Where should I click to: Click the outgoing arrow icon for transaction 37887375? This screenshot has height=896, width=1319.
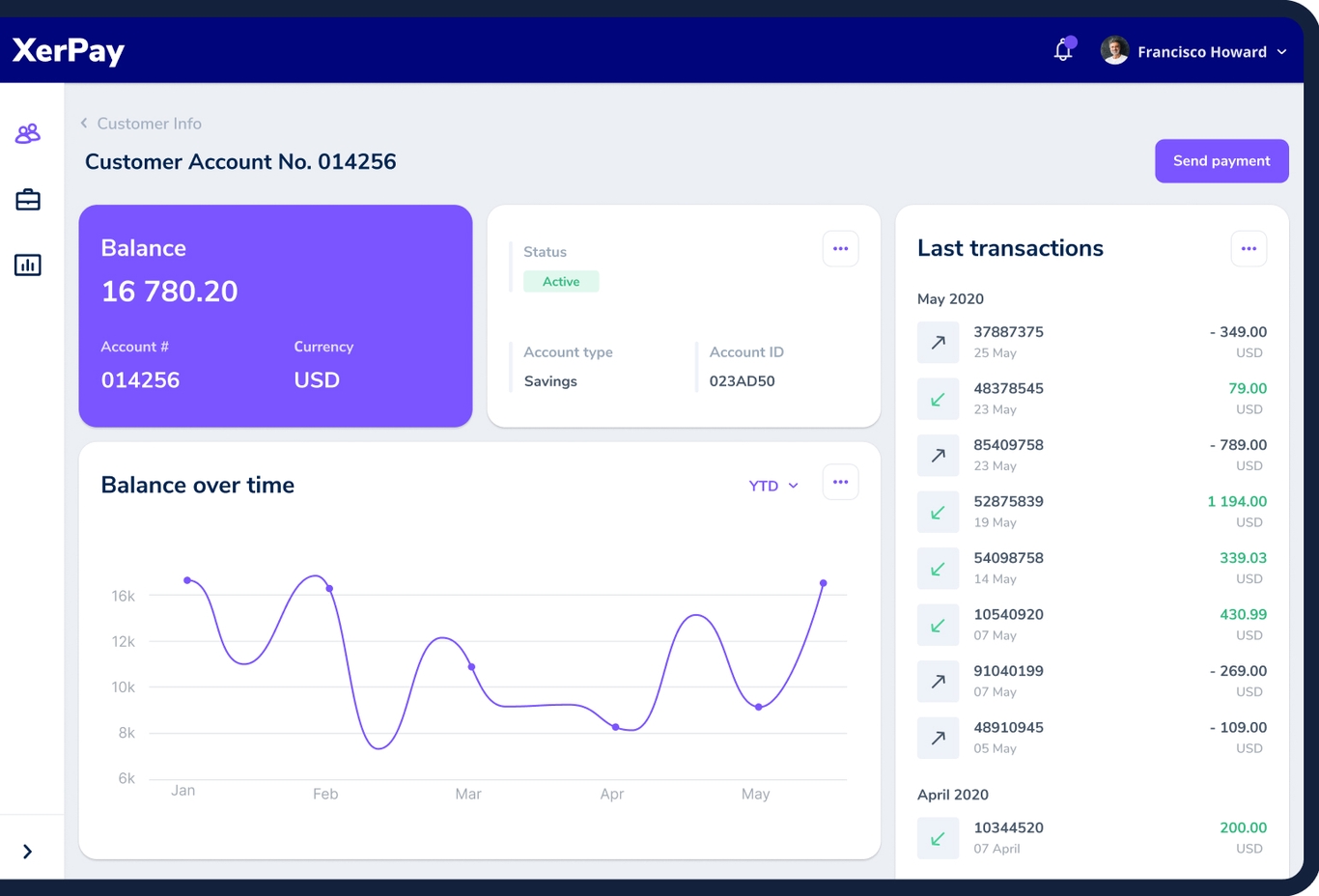coord(938,342)
